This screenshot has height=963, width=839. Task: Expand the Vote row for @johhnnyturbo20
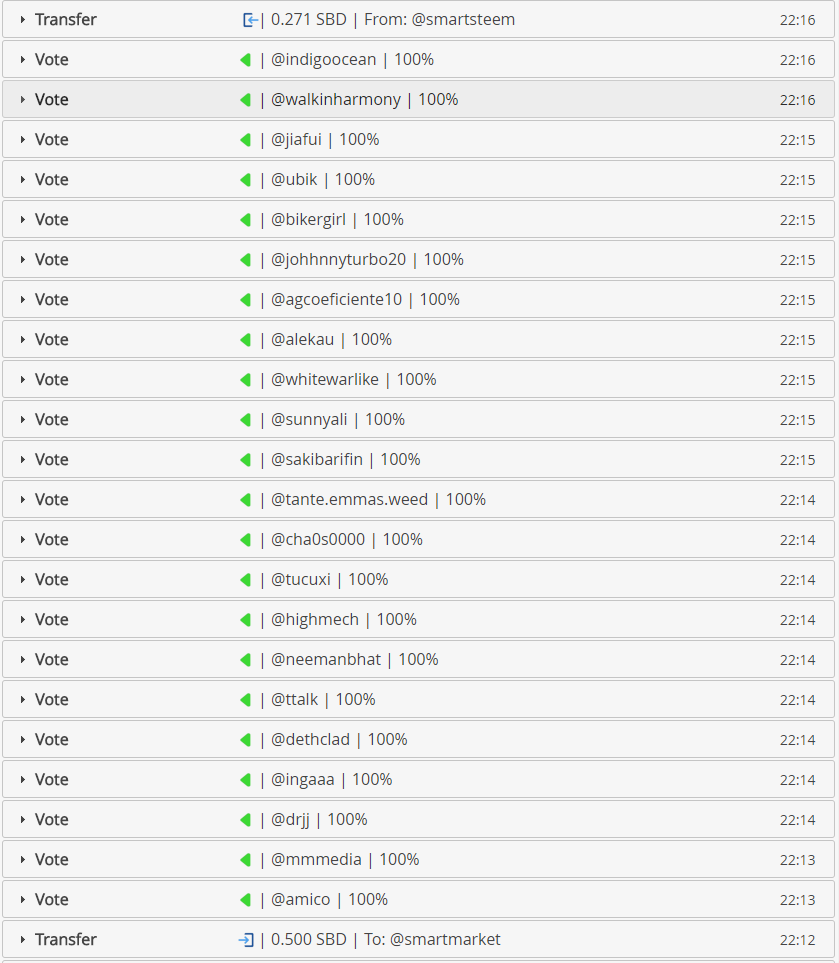(x=23, y=259)
